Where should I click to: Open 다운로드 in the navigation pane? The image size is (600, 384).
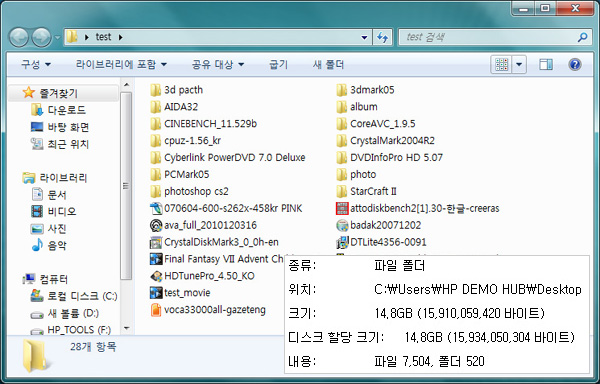[67, 110]
